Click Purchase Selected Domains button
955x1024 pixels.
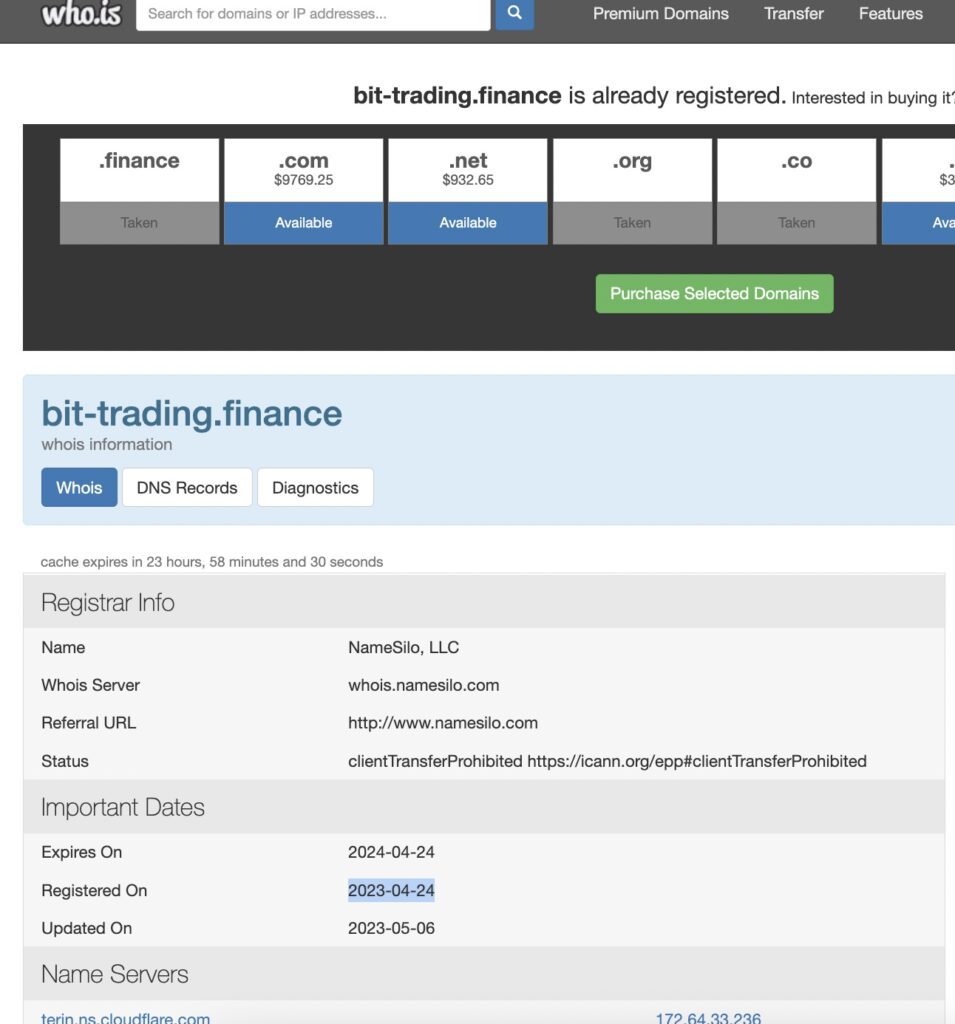point(715,294)
